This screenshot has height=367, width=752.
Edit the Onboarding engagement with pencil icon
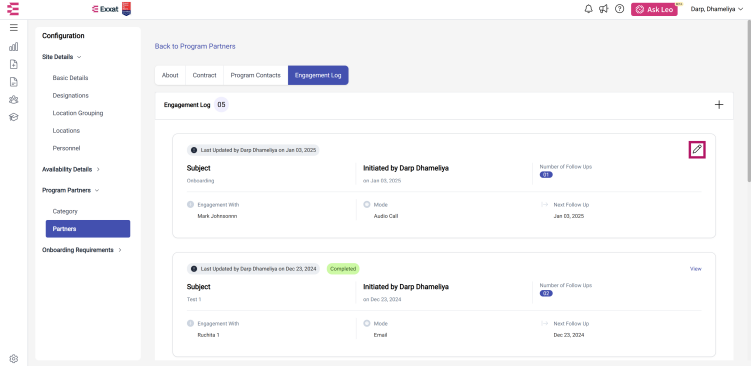pyautogui.click(x=697, y=150)
